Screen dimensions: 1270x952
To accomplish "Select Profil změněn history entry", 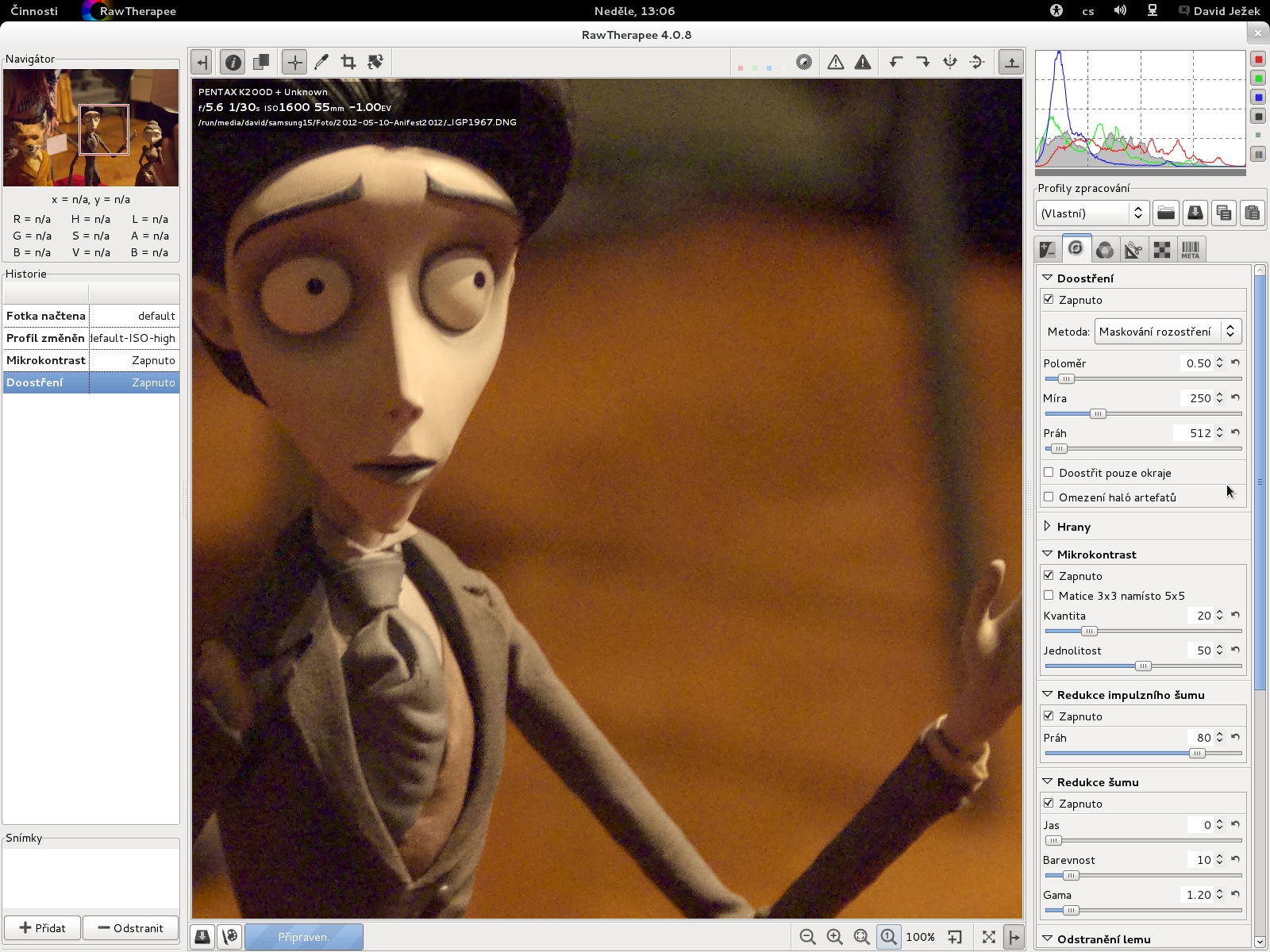I will tap(90, 338).
